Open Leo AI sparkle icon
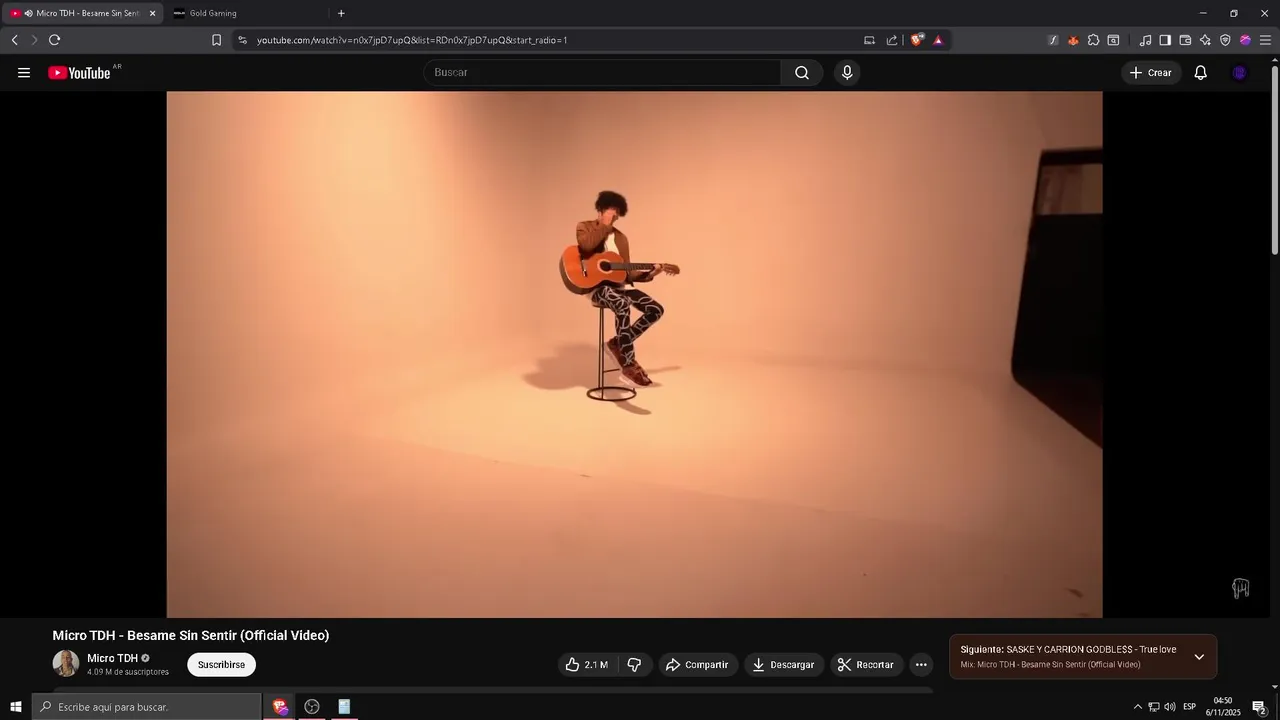1280x720 pixels. [1205, 40]
